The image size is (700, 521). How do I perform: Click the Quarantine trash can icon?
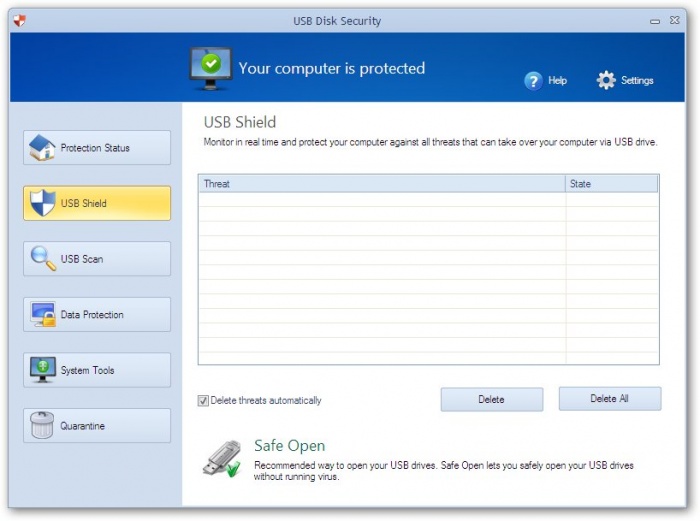[x=42, y=425]
